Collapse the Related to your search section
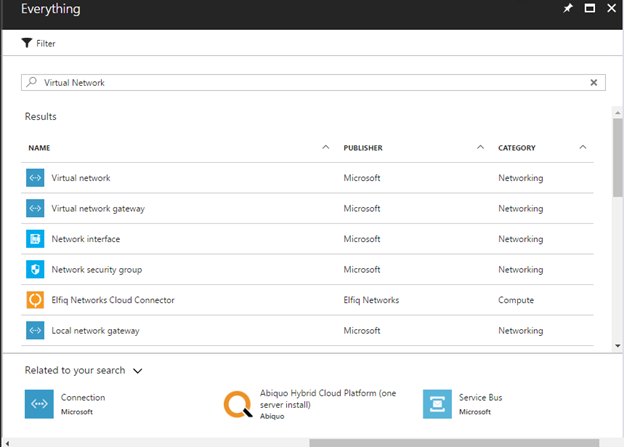This screenshot has width=624, height=447. coord(138,370)
